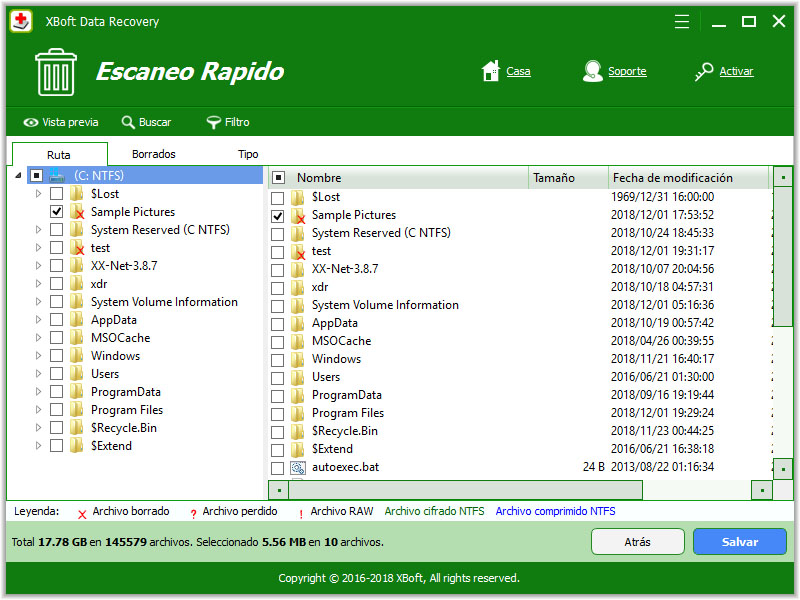800x600 pixels.
Task: Click the deleted test folder icon in tree
Action: [x=77, y=248]
